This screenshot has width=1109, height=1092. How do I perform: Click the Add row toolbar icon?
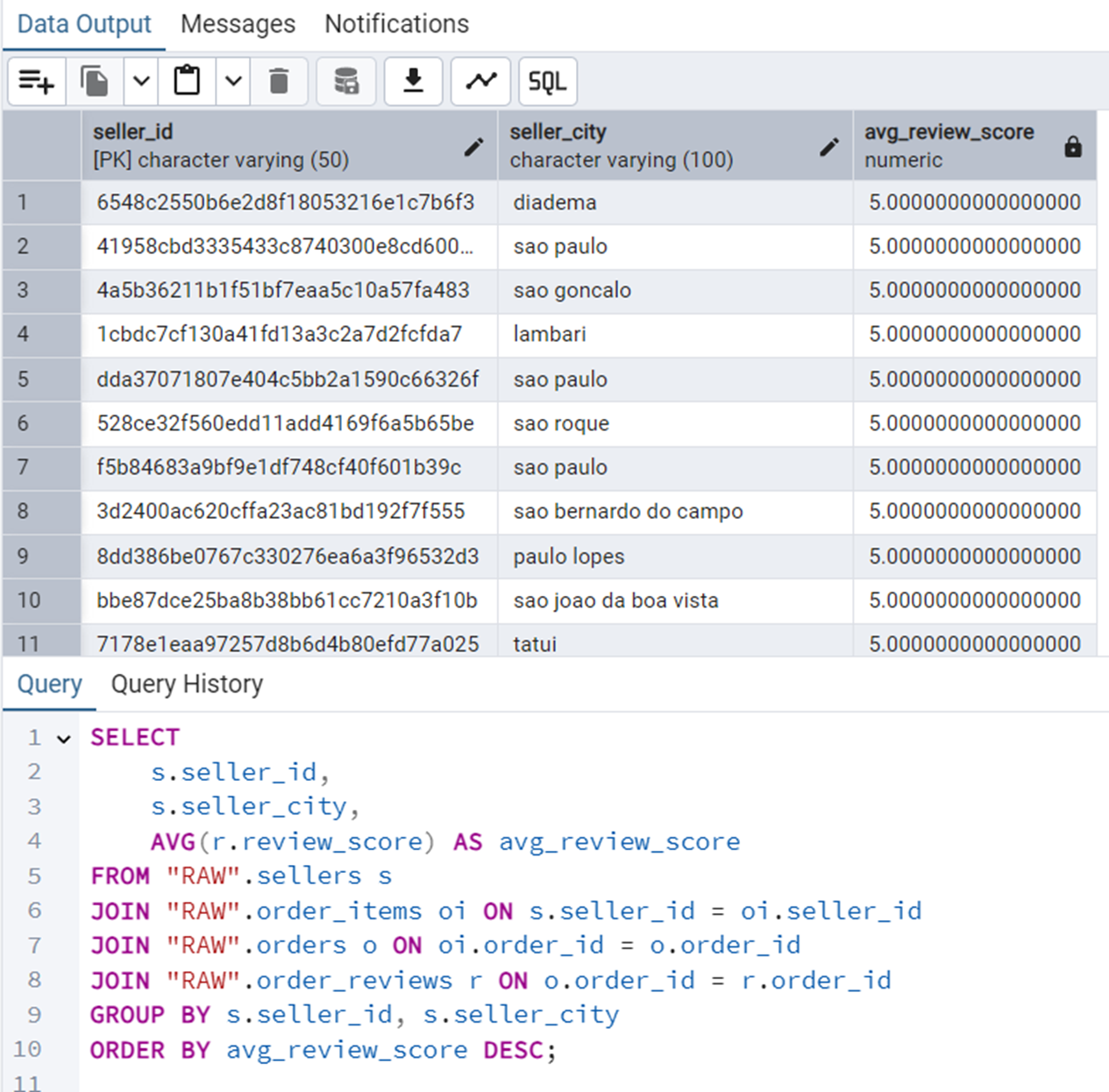[36, 82]
